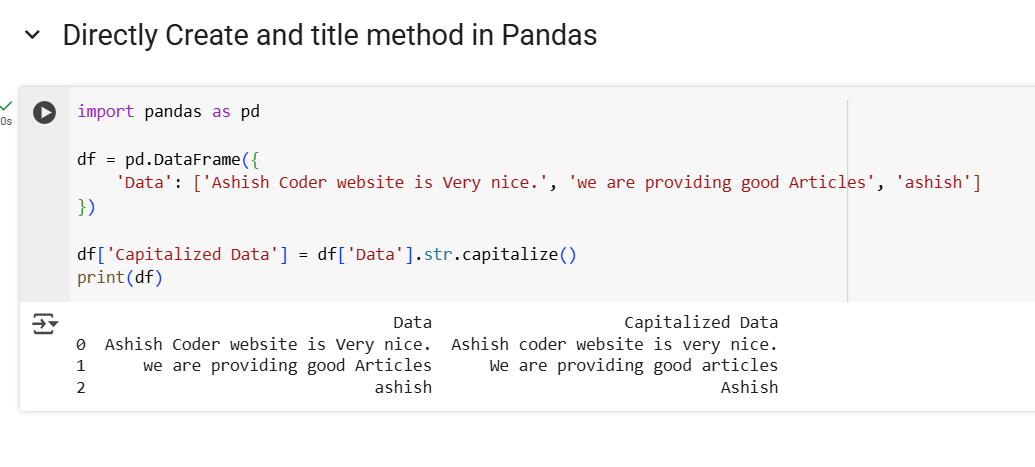
Task: Click output row 2's capitalized 'Ashish' value
Action: [x=749, y=387]
